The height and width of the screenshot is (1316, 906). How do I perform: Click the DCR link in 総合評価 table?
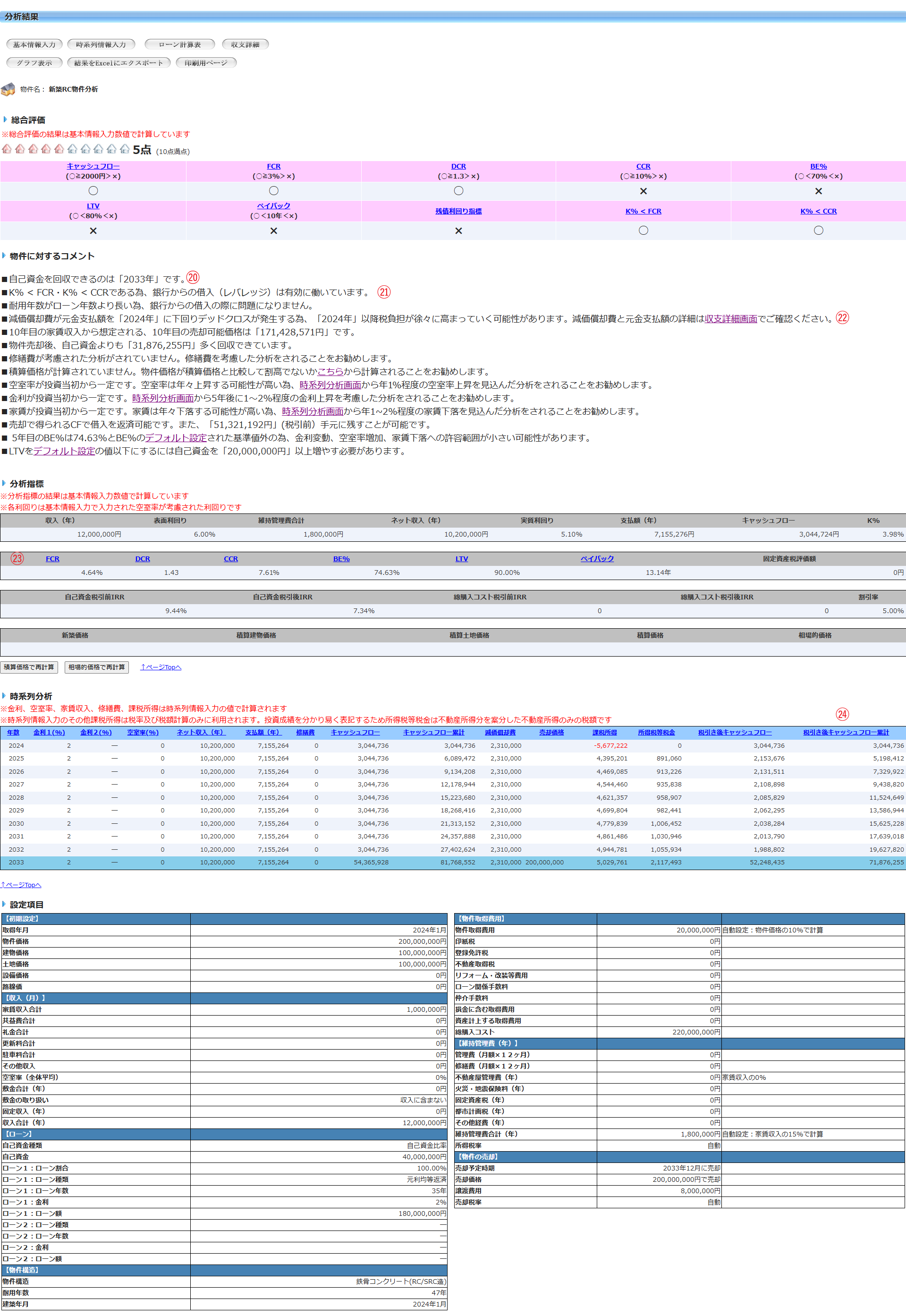(459, 166)
